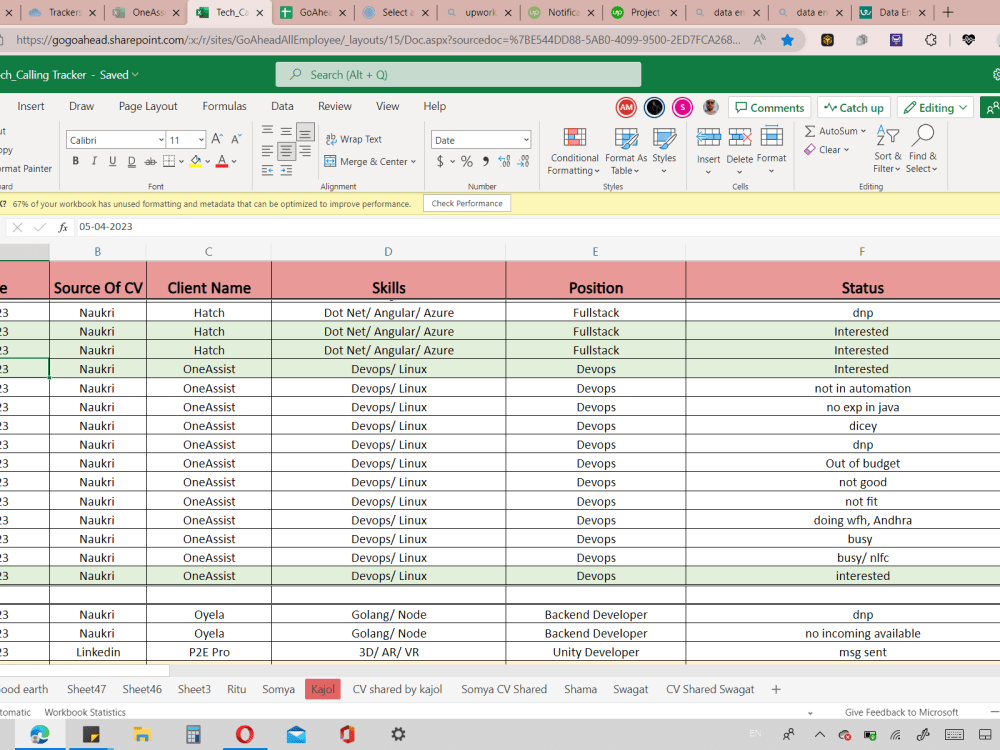Align text right in the cell
1000x750 pixels.
pos(305,151)
